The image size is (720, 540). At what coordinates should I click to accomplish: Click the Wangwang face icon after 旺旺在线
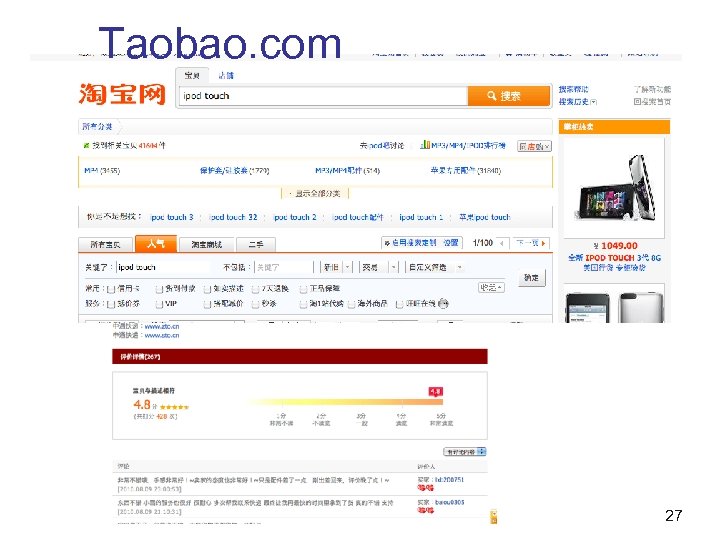443,304
